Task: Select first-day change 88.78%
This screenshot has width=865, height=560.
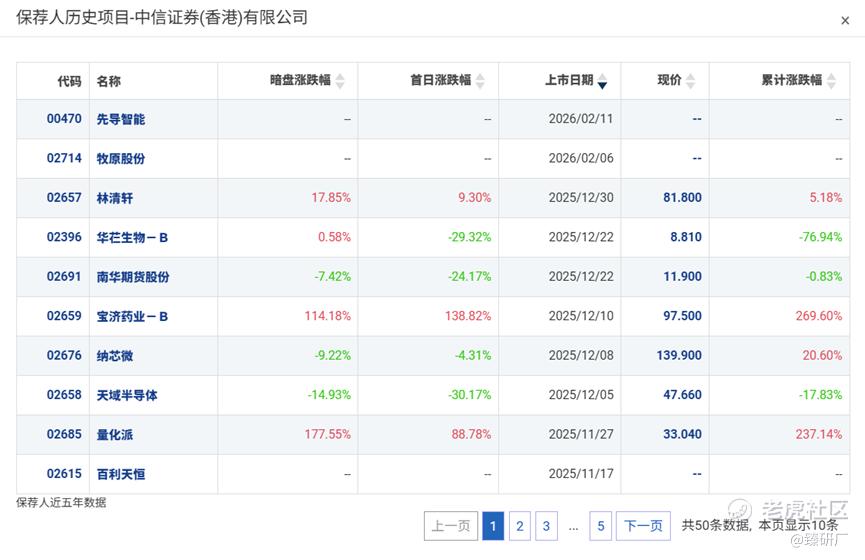Action: click(x=471, y=434)
